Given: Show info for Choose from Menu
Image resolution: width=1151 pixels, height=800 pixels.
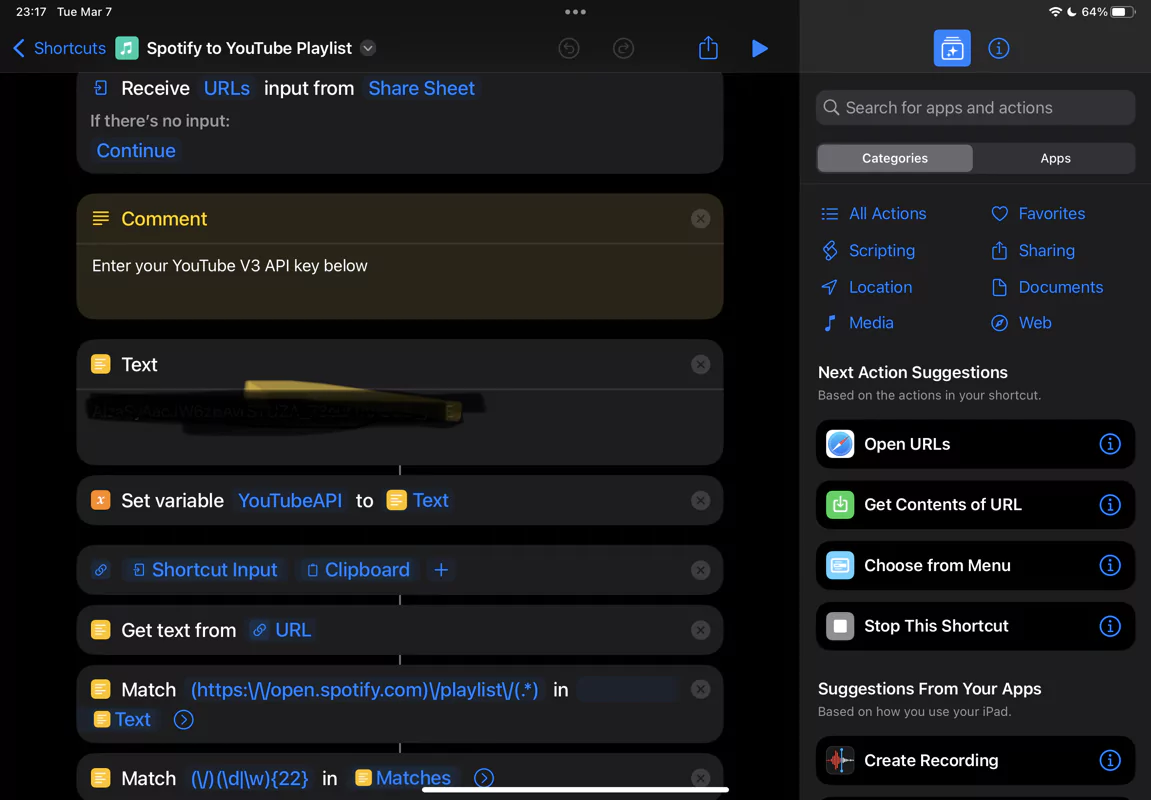Looking at the screenshot, I should [x=1109, y=565].
